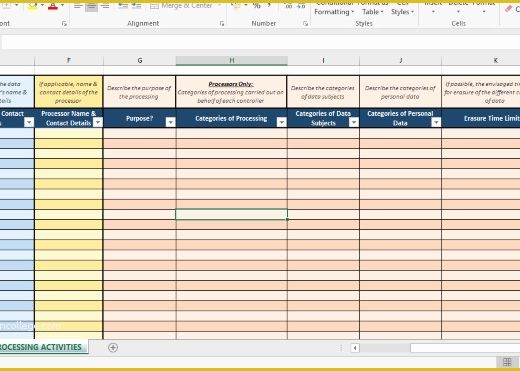The width and height of the screenshot is (520, 371).
Task: Click the horizontal scrollbar left arrow
Action: (355, 348)
